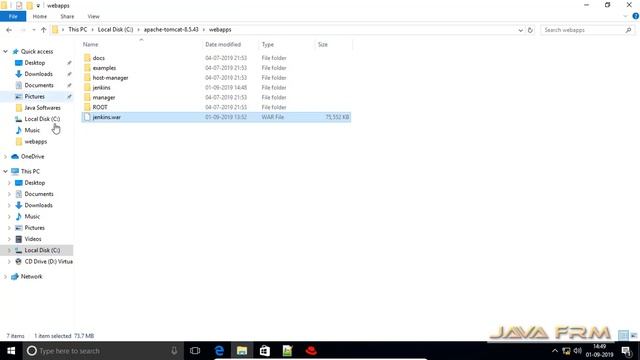Click the taskbar search box
This screenshot has width=640, height=360.
click(103, 351)
